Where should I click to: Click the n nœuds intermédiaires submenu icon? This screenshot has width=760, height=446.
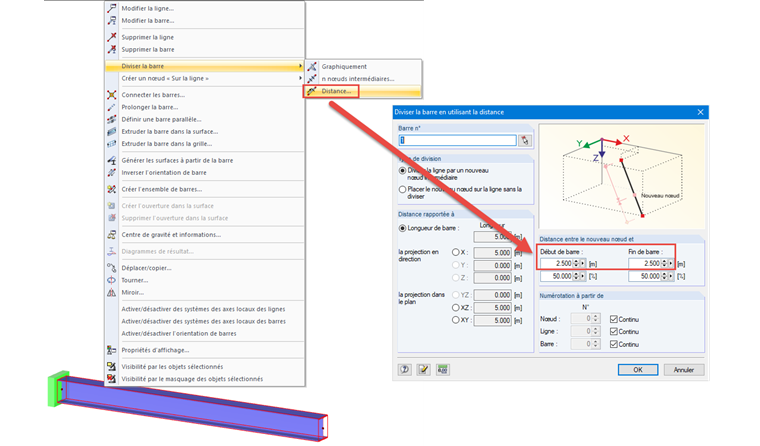coord(312,79)
